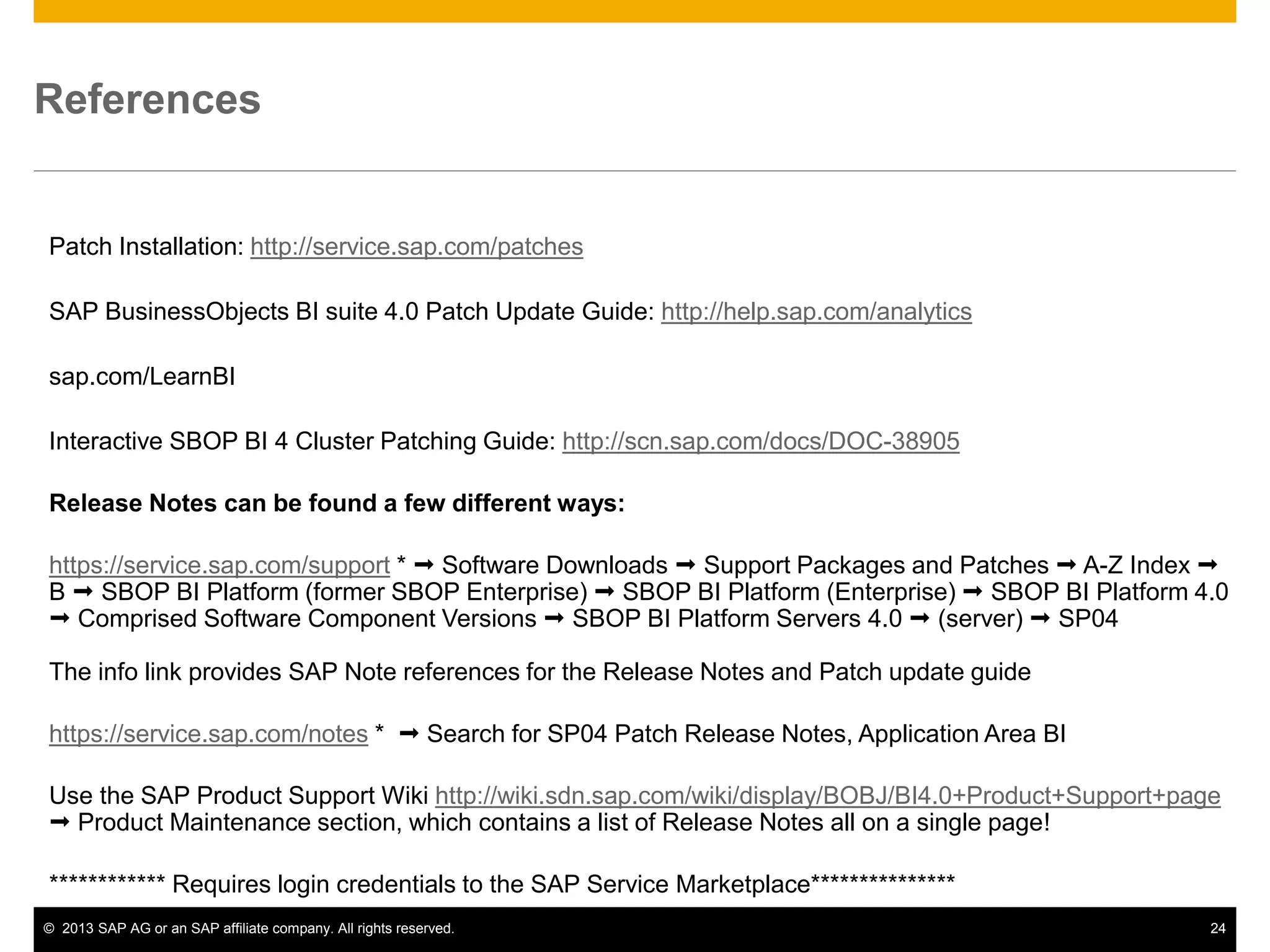Image resolution: width=1270 pixels, height=952 pixels.
Task: Open the scn.sap.com/docs/DOC-38905 link
Action: tap(761, 441)
